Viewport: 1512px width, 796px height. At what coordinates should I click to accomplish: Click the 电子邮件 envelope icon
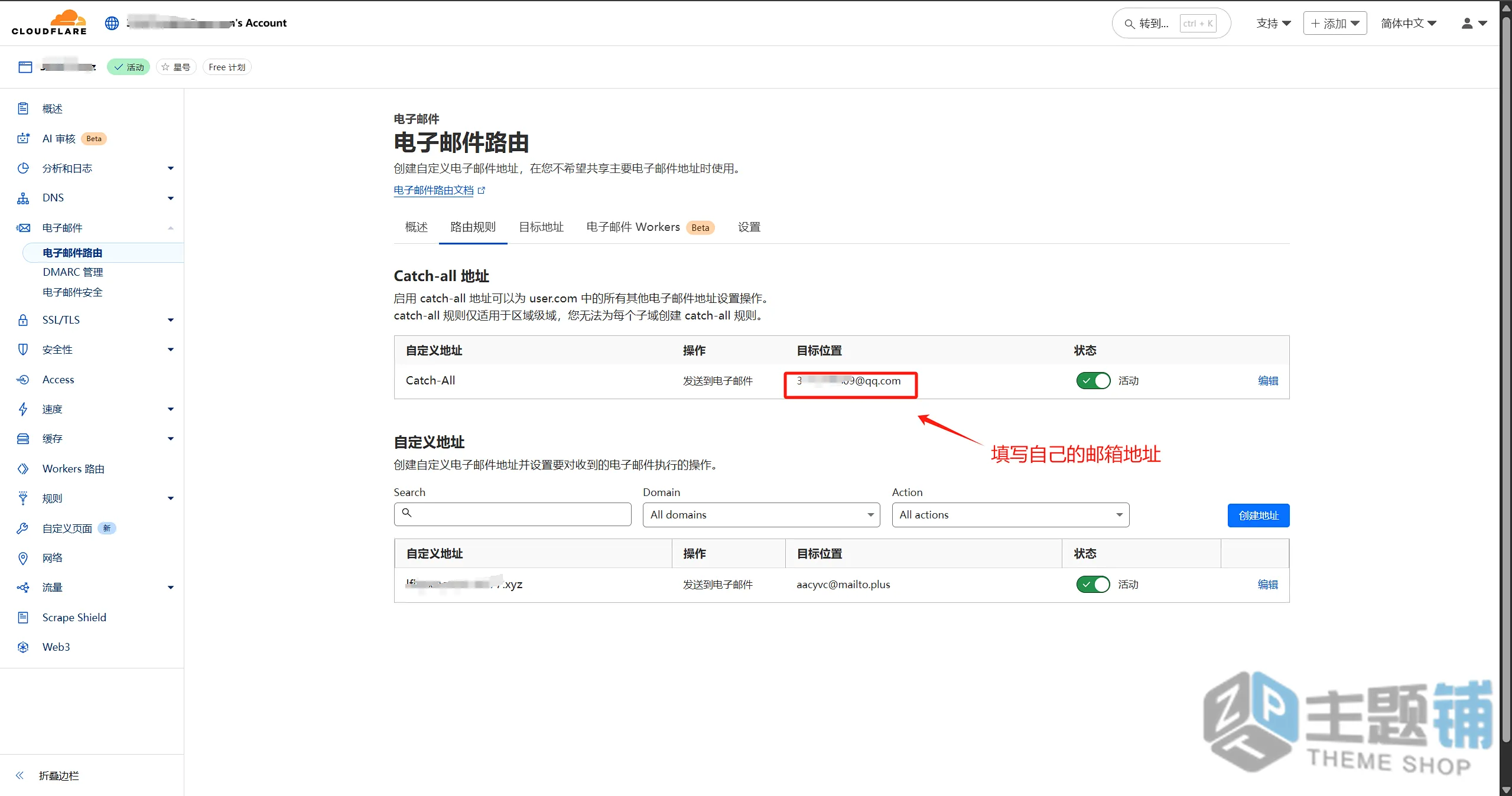tap(23, 228)
